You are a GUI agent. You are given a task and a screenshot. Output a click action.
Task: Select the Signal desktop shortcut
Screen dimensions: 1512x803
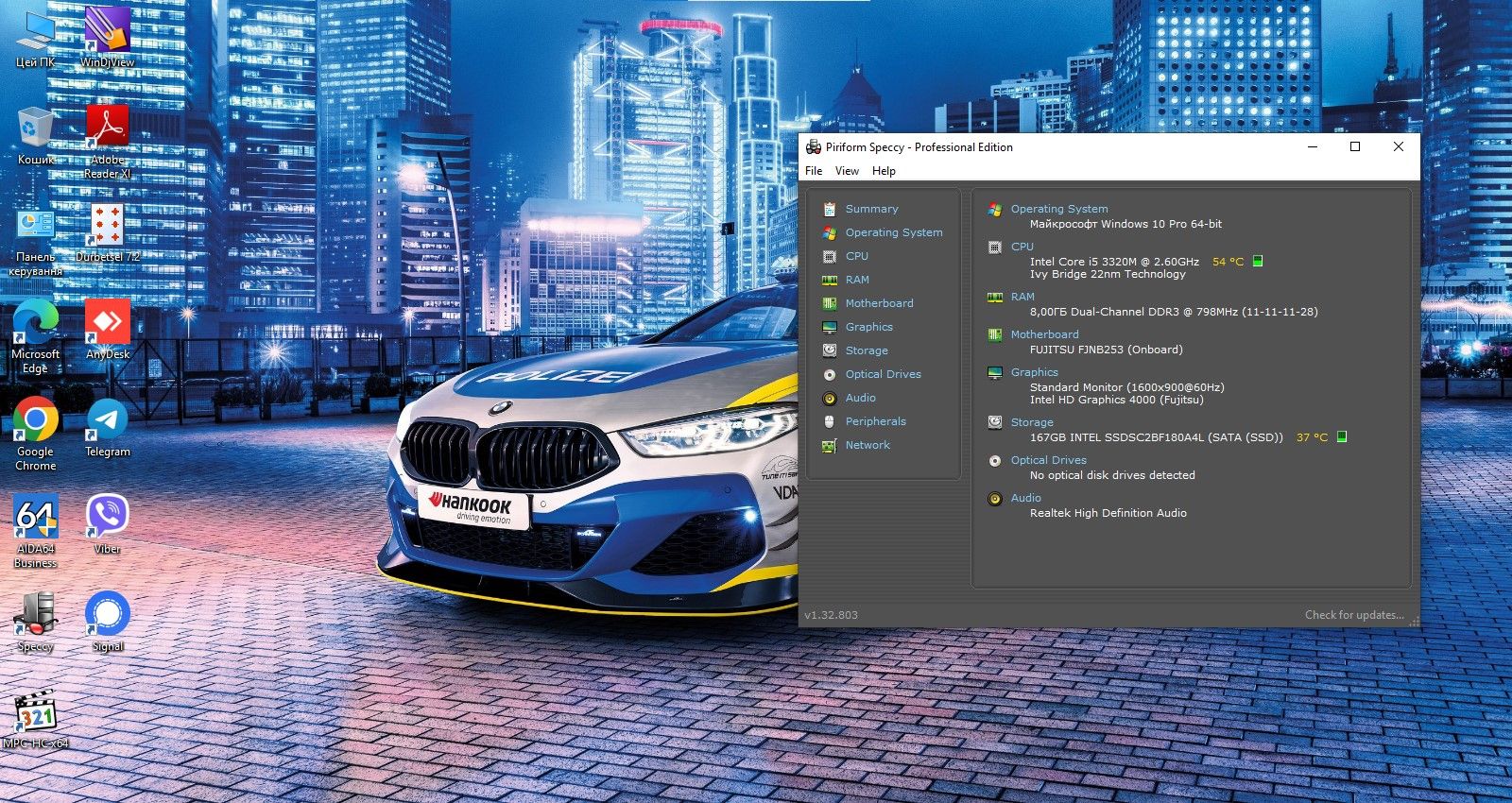108,623
